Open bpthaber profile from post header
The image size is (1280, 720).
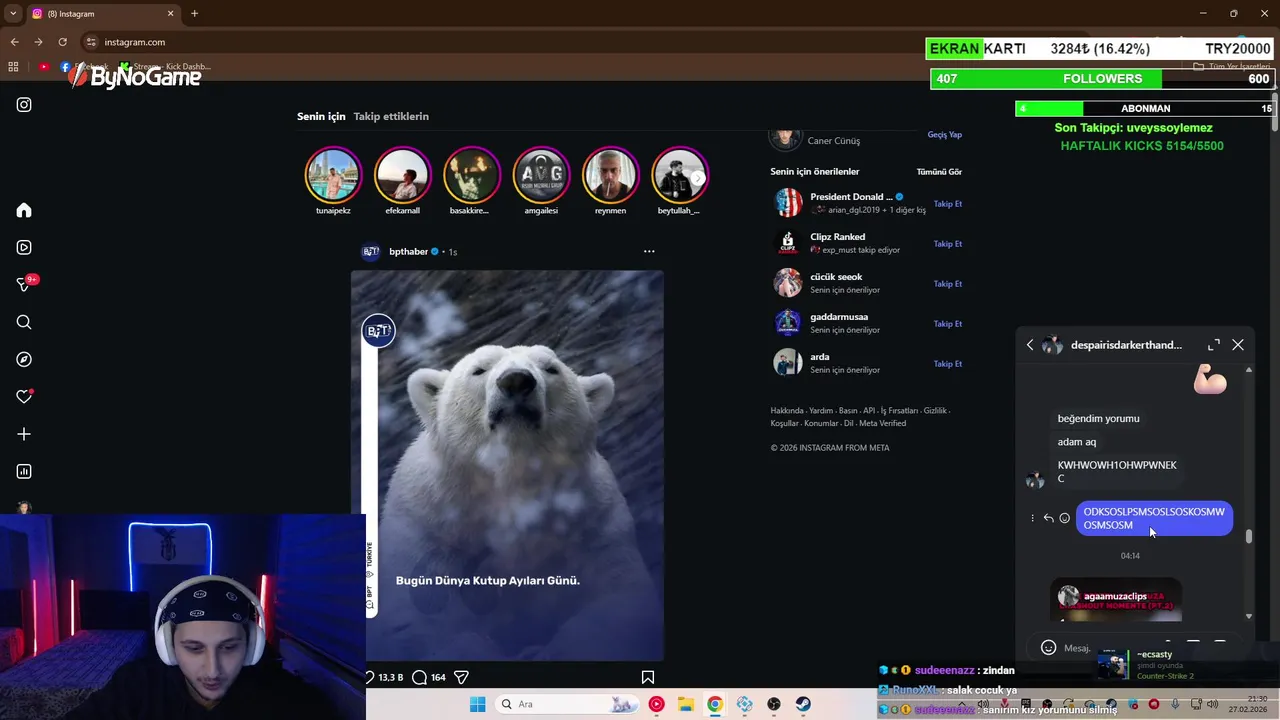coord(408,251)
